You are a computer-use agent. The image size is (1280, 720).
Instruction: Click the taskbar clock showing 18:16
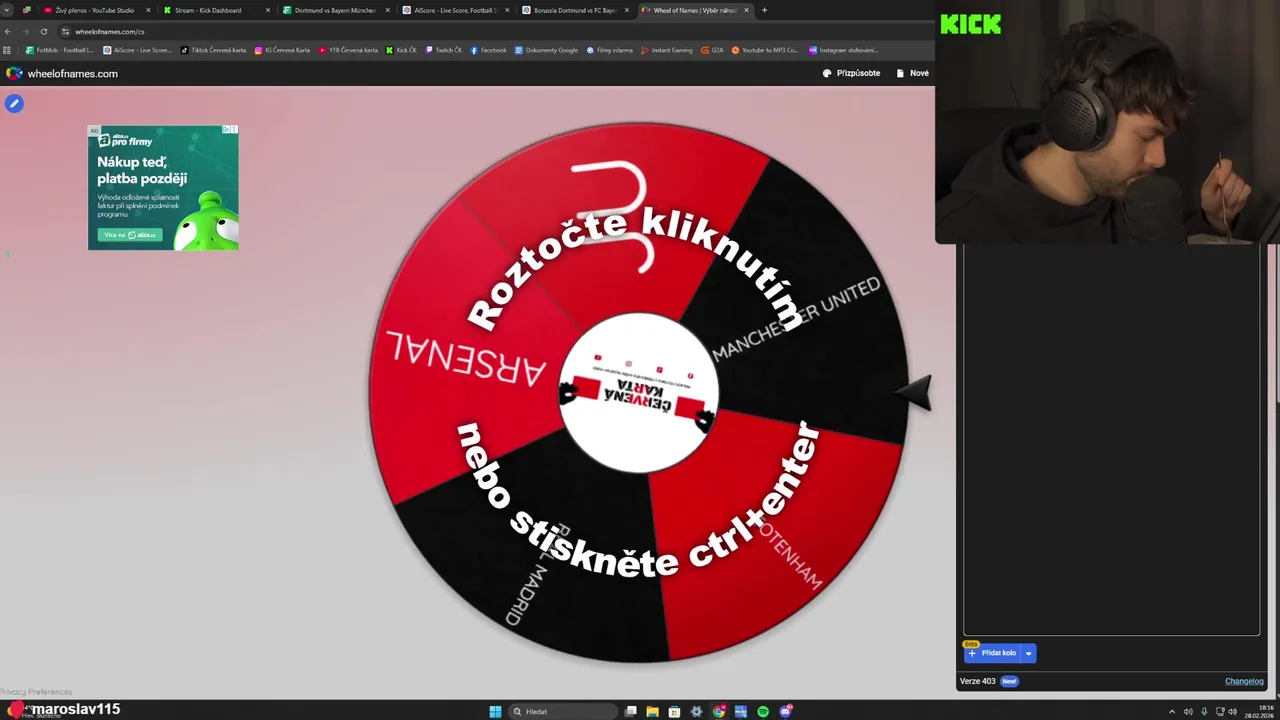pyautogui.click(x=1259, y=711)
